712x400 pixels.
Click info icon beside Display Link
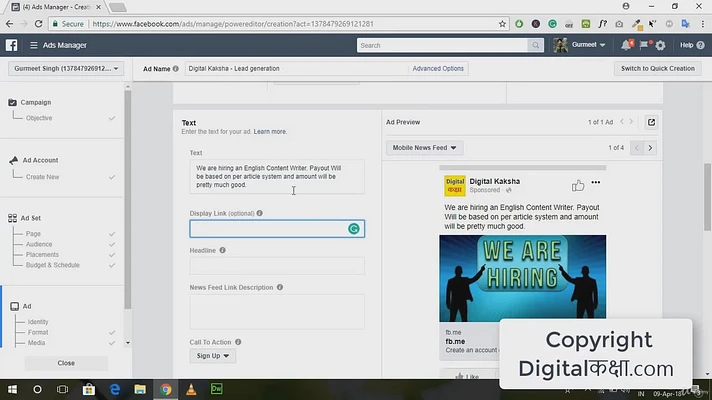coord(260,213)
